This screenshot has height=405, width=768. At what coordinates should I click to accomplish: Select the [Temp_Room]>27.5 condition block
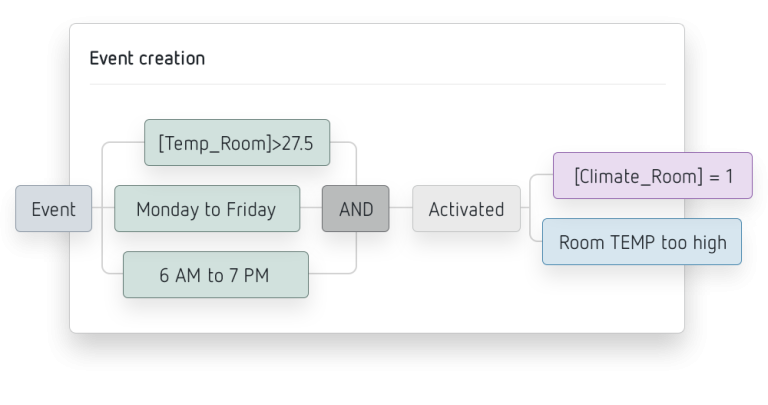click(x=237, y=143)
